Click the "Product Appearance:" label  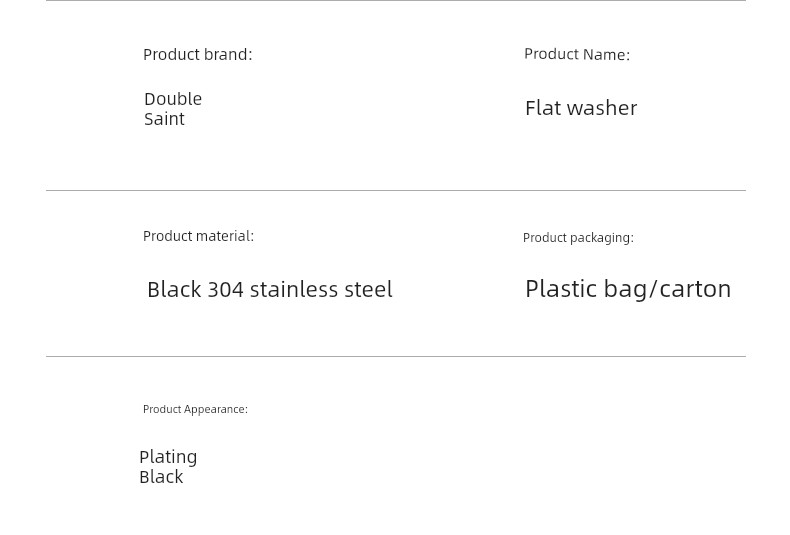(195, 409)
